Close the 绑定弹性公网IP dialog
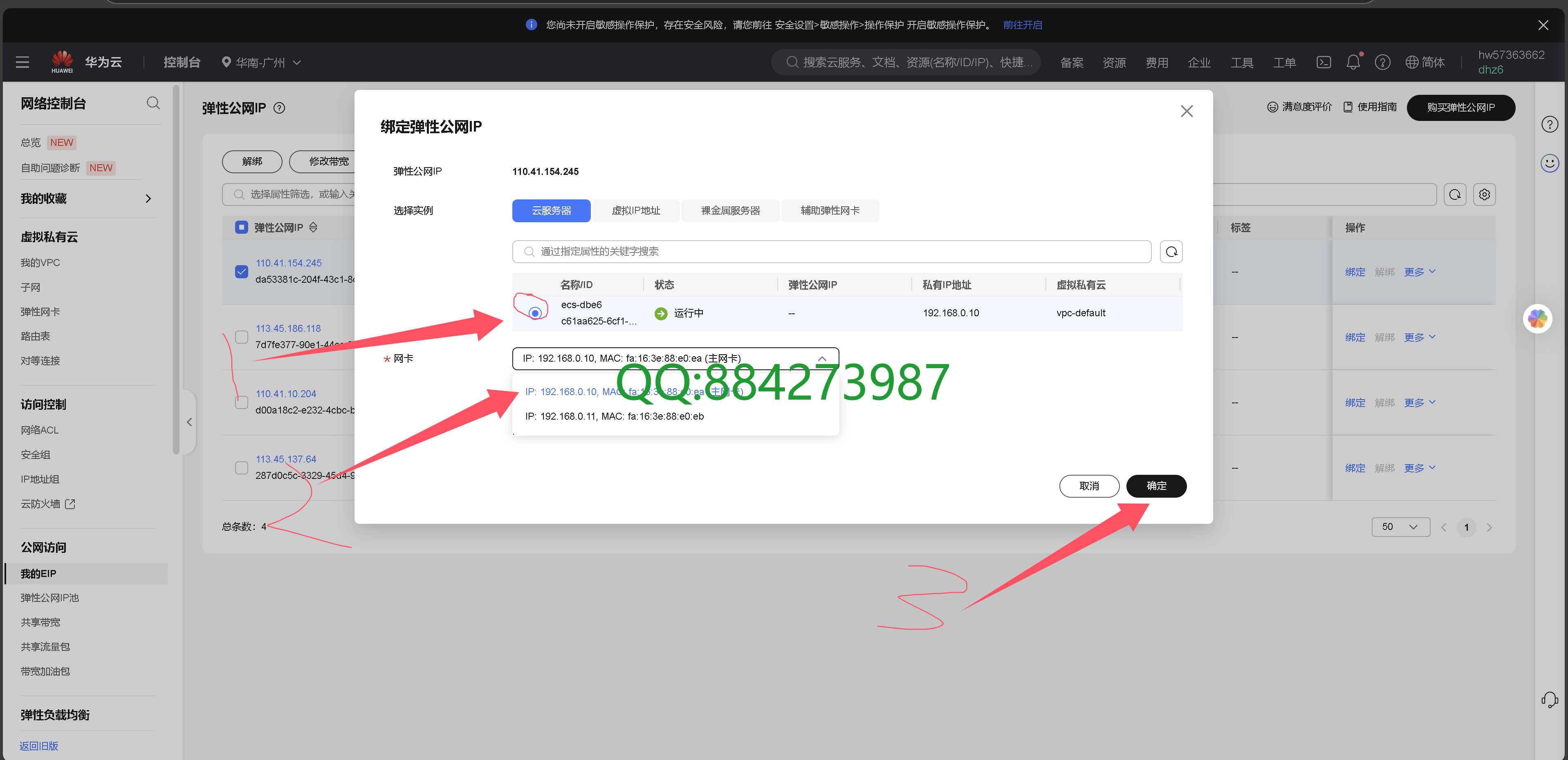This screenshot has width=1568, height=760. 1187,112
